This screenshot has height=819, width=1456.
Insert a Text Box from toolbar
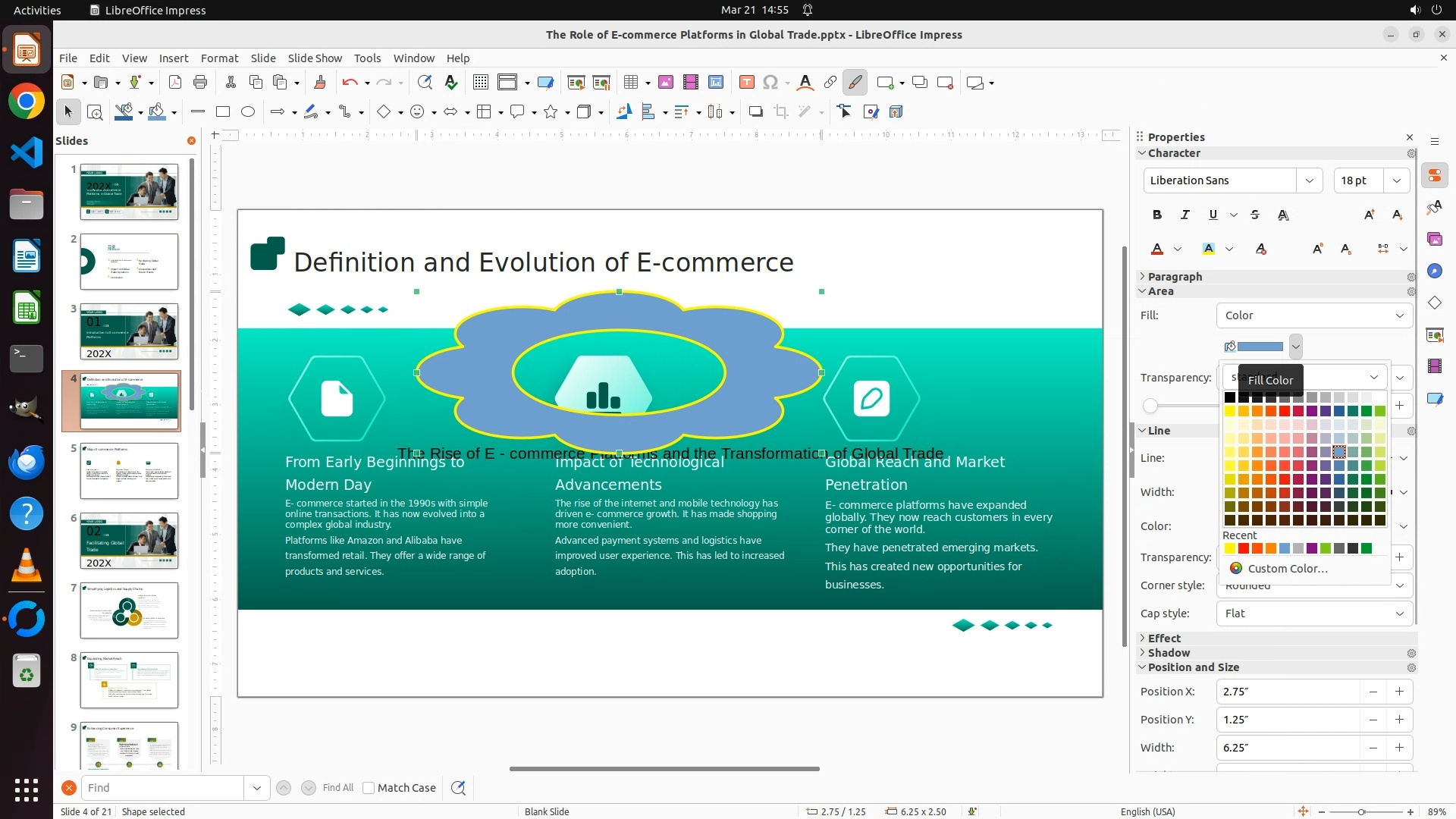point(746,83)
